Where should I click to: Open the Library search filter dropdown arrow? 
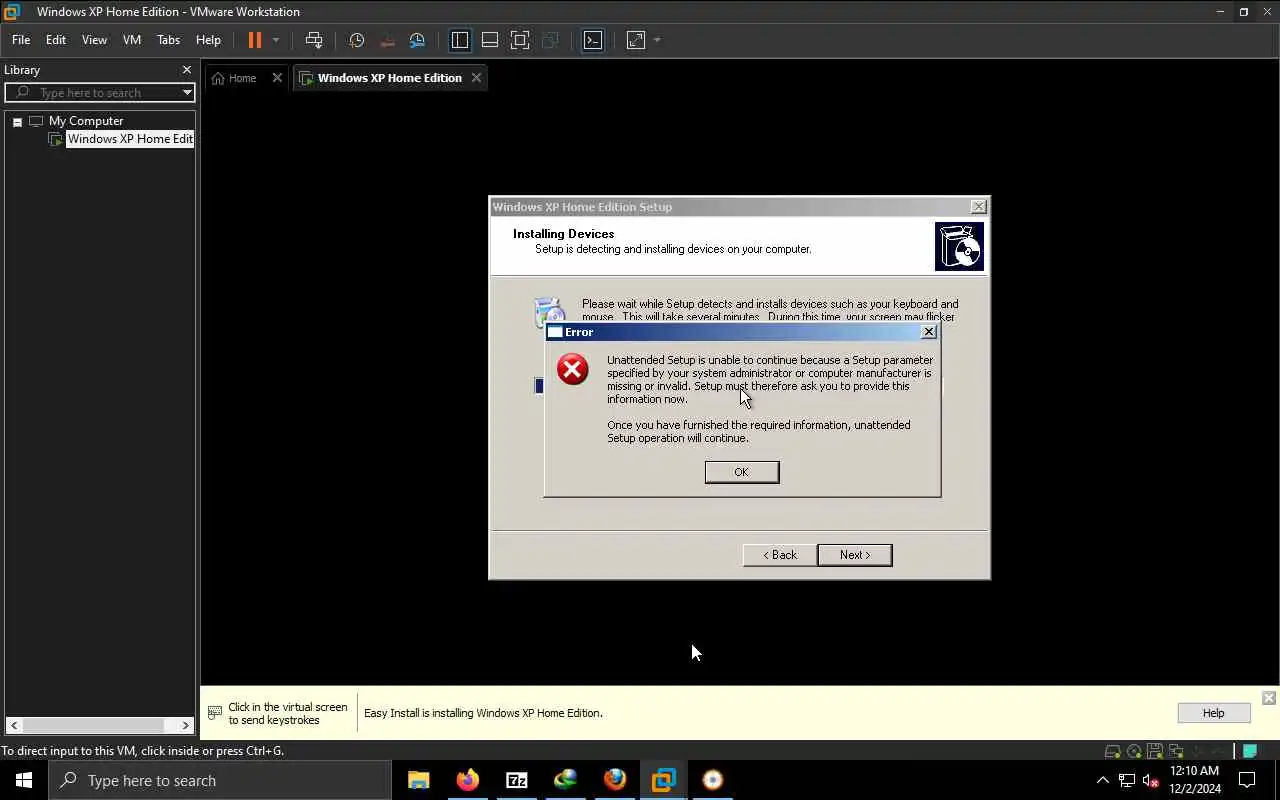coord(186,93)
